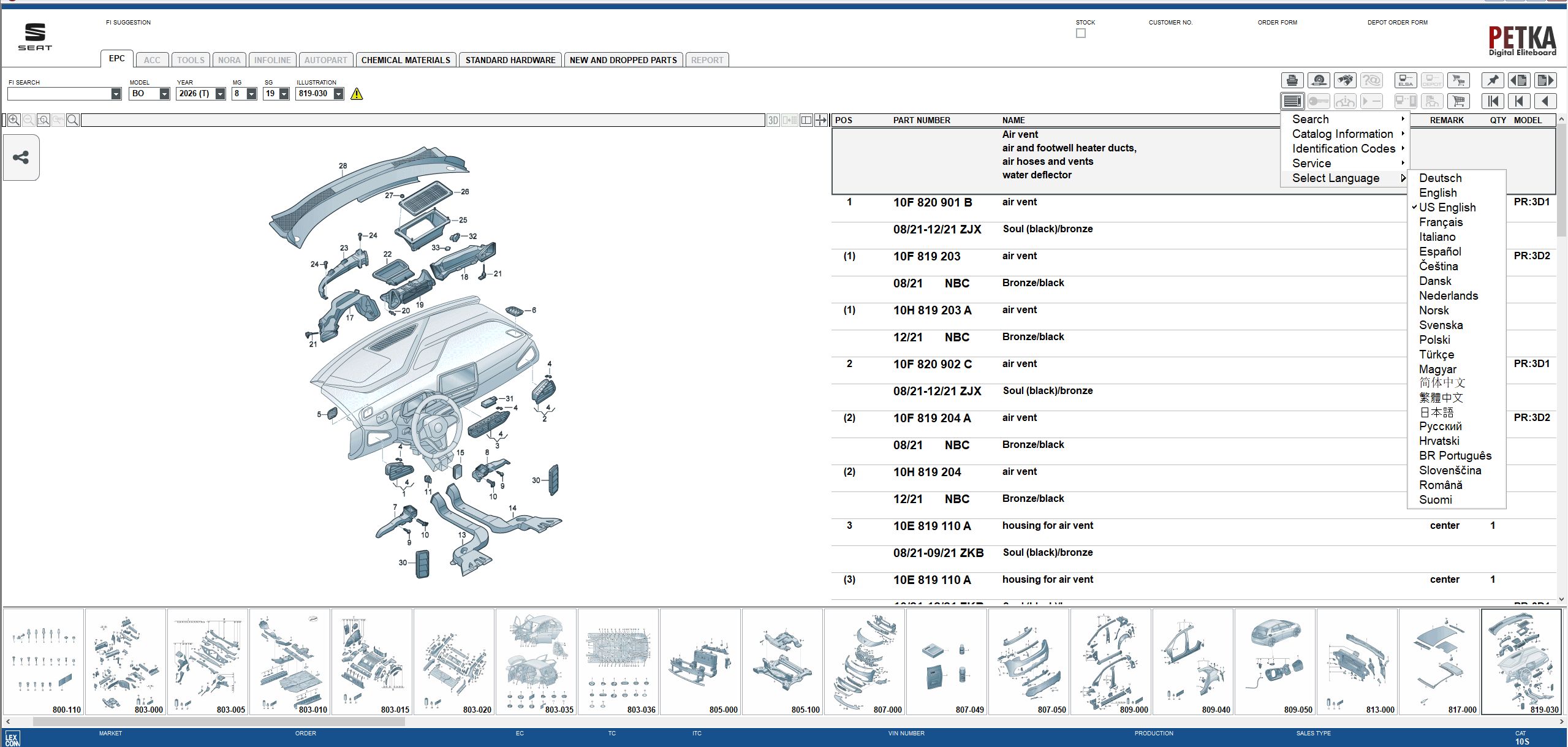
Task: Click the pushpin bookmark icon
Action: pos(1493,80)
